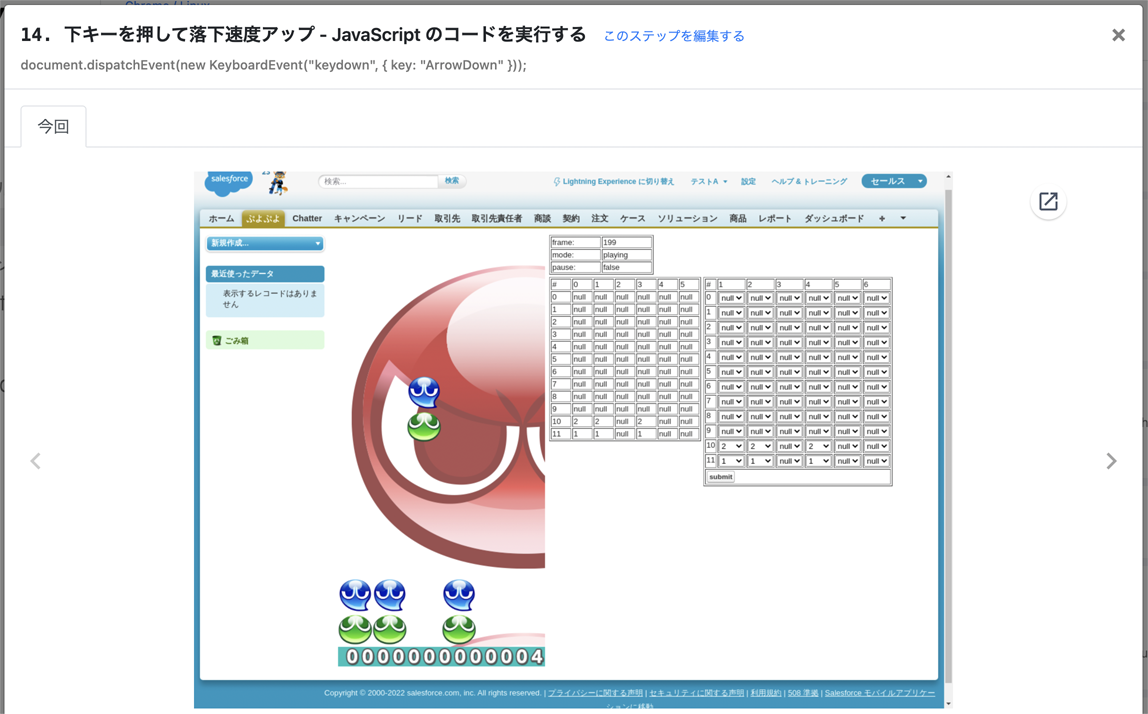Select the 商品 tab
This screenshot has width=1148, height=714.
click(x=738, y=218)
